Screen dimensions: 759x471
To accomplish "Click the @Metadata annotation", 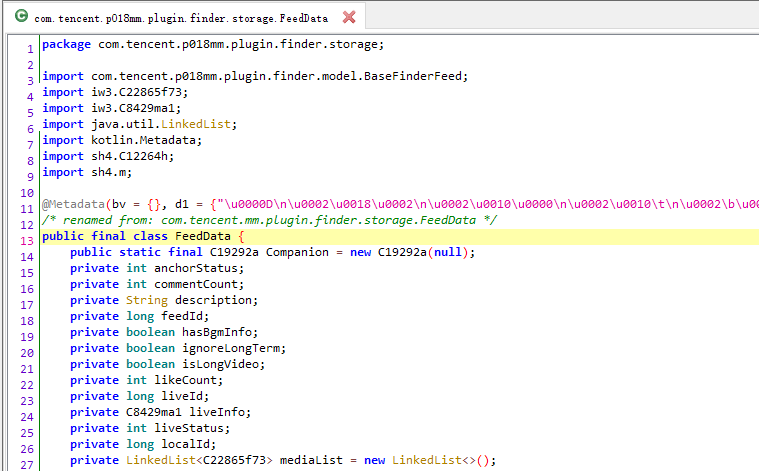I will click(73, 204).
